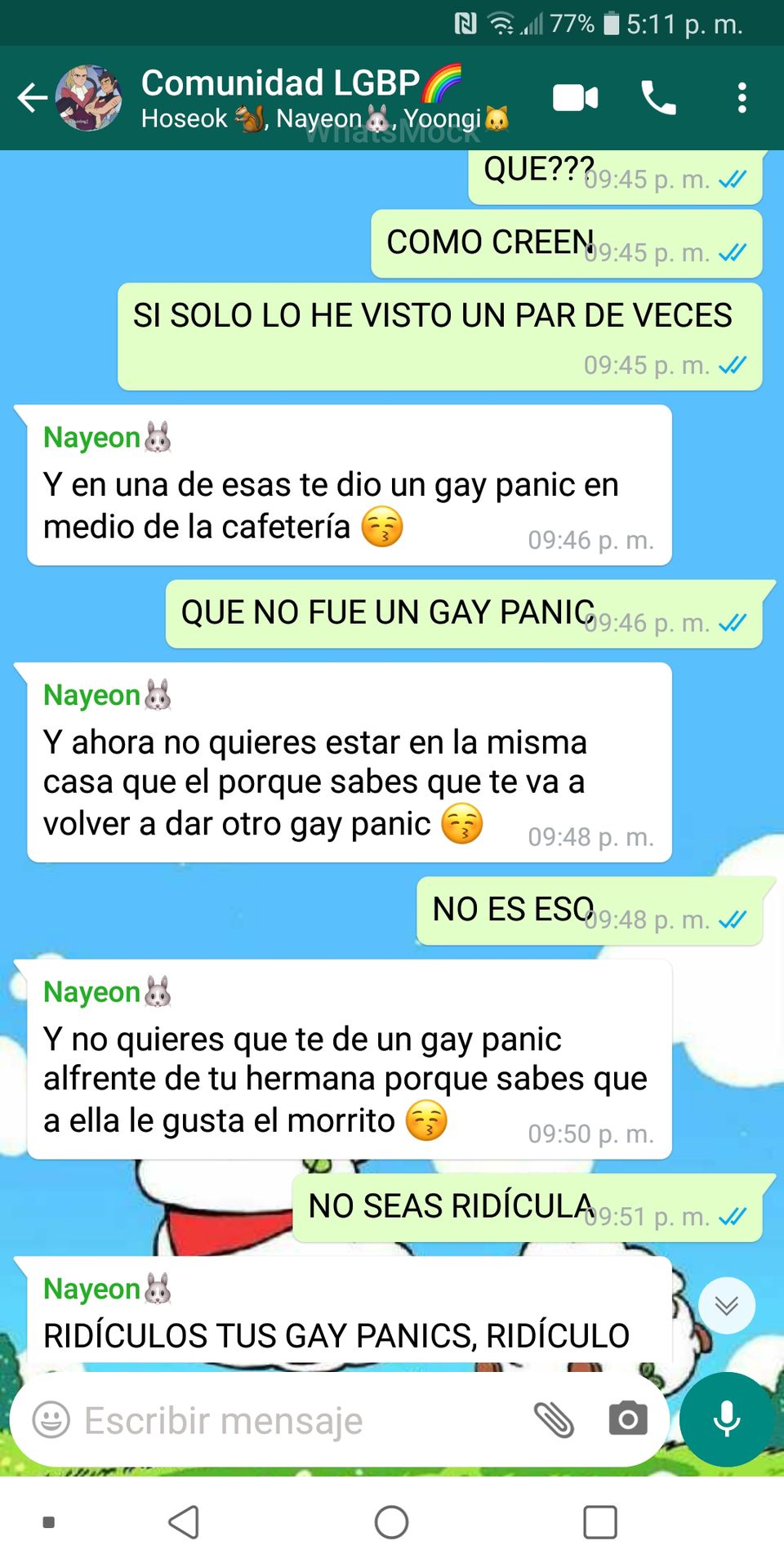The height and width of the screenshot is (1568, 784).
Task: Record a voice message with microphone button
Action: (x=727, y=1419)
